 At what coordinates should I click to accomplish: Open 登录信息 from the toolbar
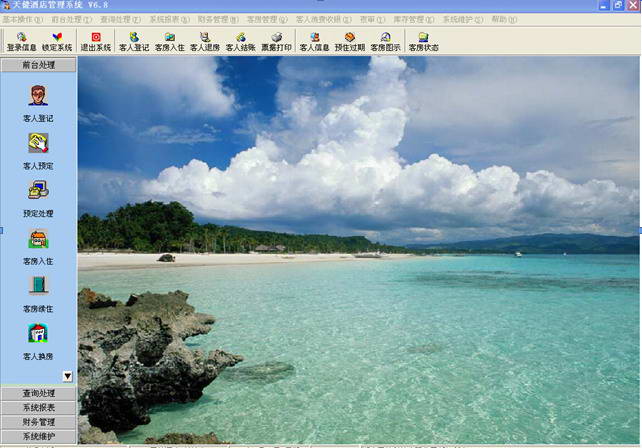click(x=22, y=42)
